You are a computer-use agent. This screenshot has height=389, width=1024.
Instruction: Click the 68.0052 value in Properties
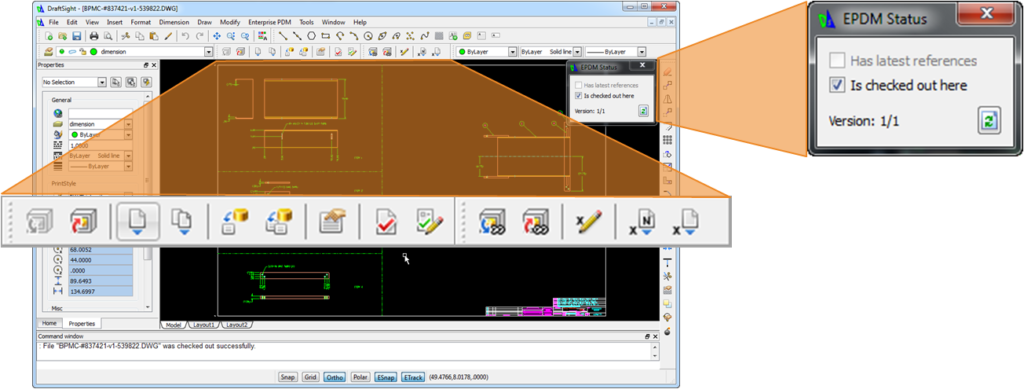pos(101,249)
